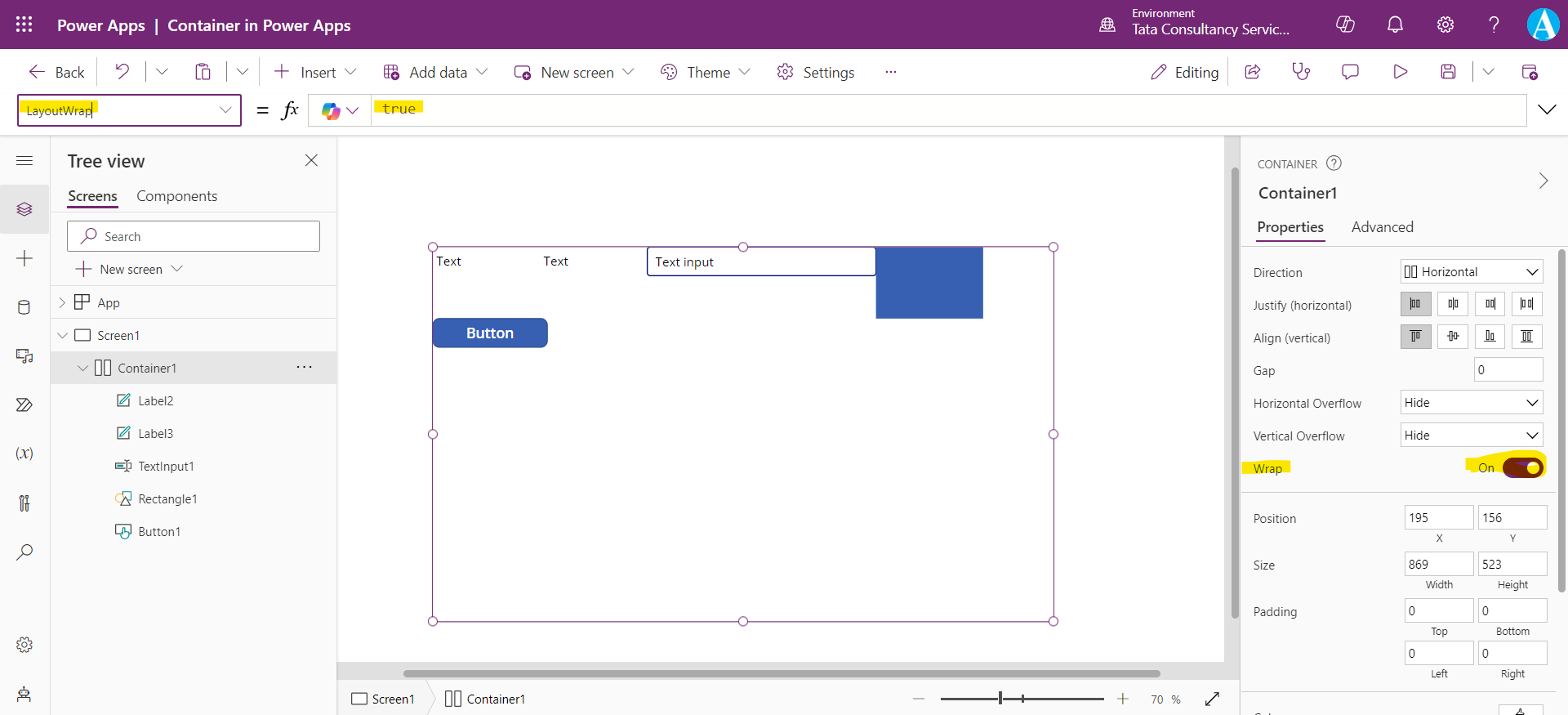The height and width of the screenshot is (715, 1568).
Task: Click the Back button
Action: tap(57, 72)
